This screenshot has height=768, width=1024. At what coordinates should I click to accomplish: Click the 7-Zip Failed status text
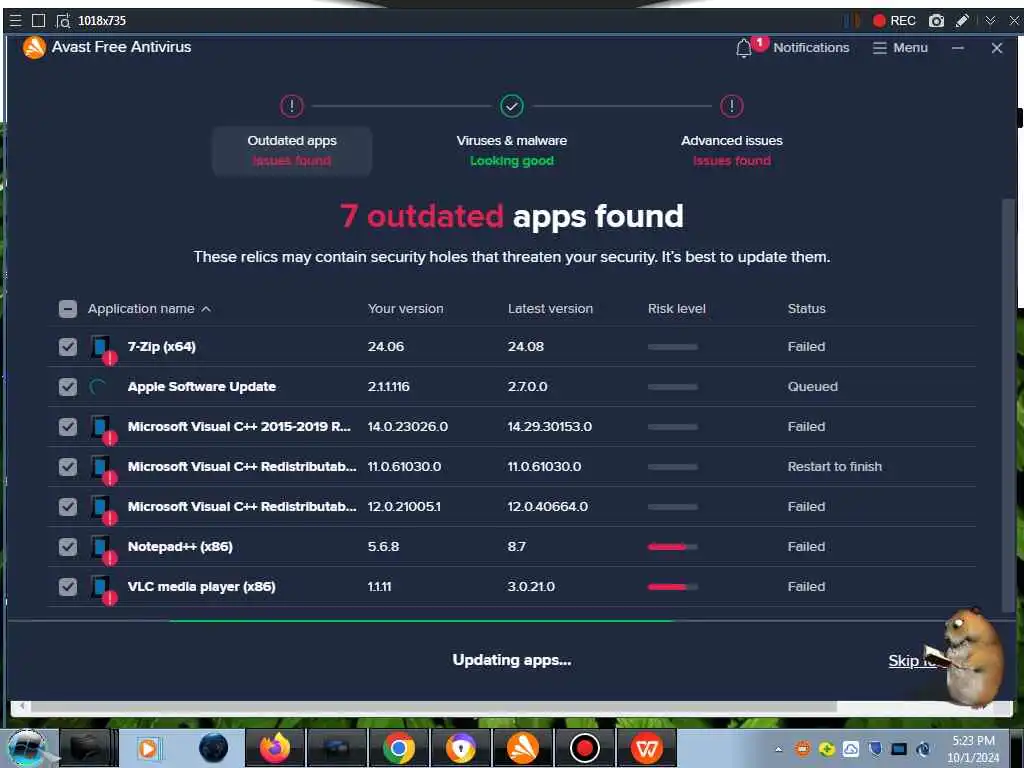[x=807, y=347]
